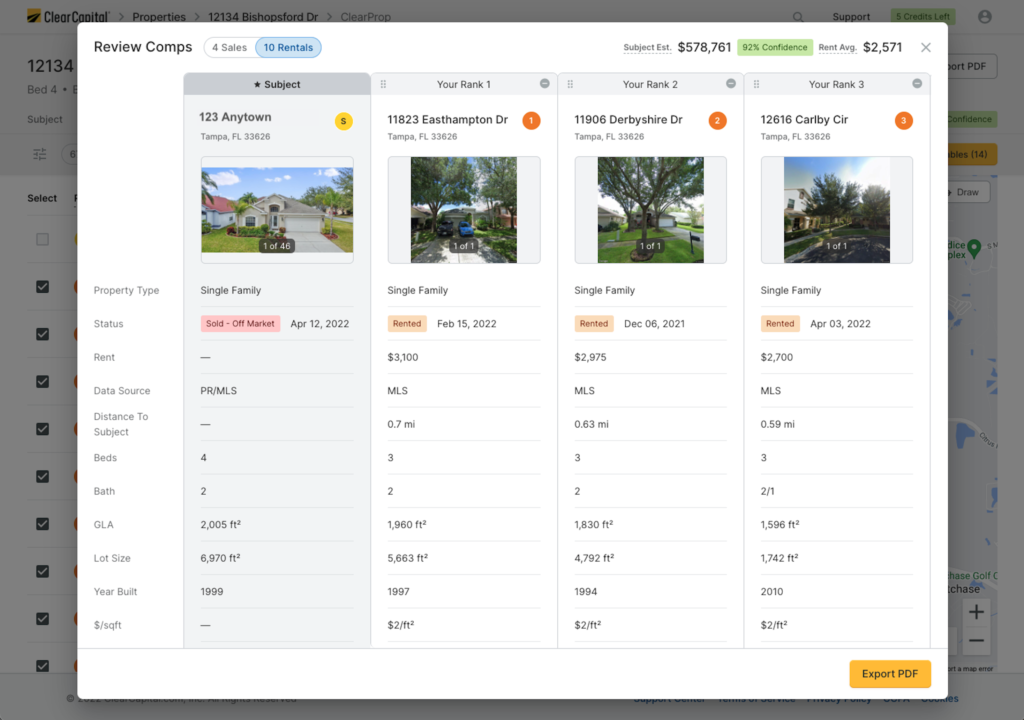Grab the drag handle of Your Rank 1

[383, 84]
